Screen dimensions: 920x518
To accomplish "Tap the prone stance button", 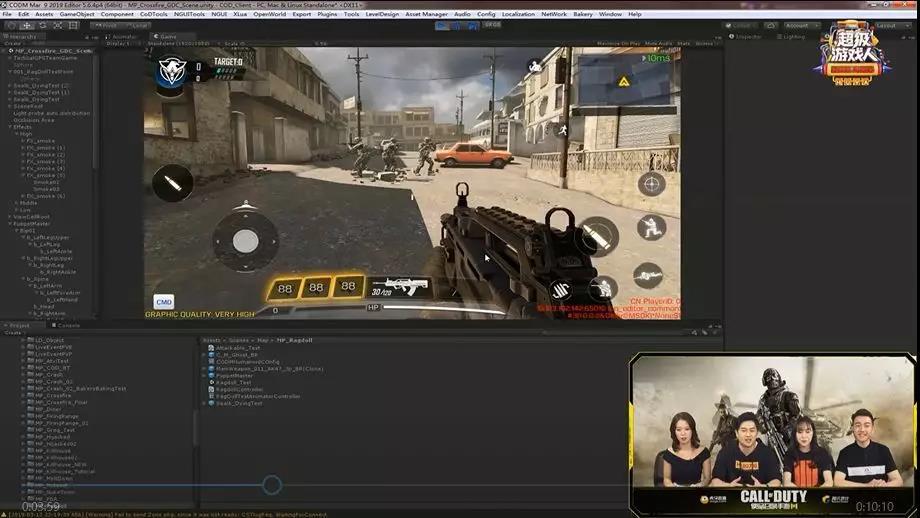I will pos(648,275).
